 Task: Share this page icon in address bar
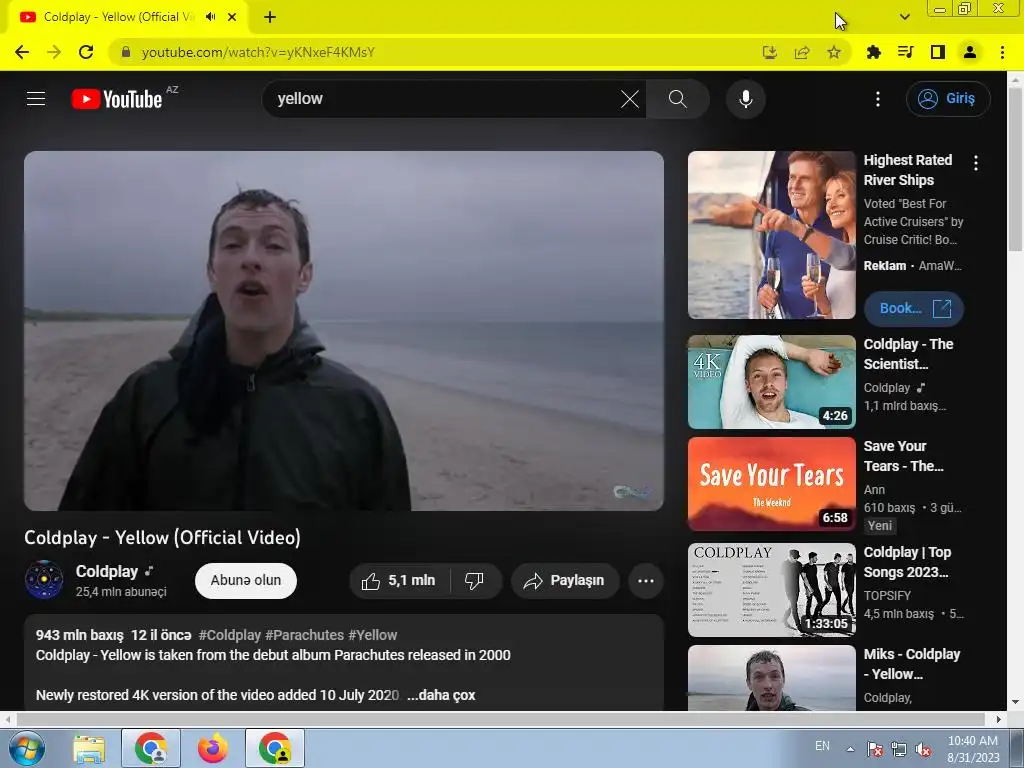[x=802, y=52]
